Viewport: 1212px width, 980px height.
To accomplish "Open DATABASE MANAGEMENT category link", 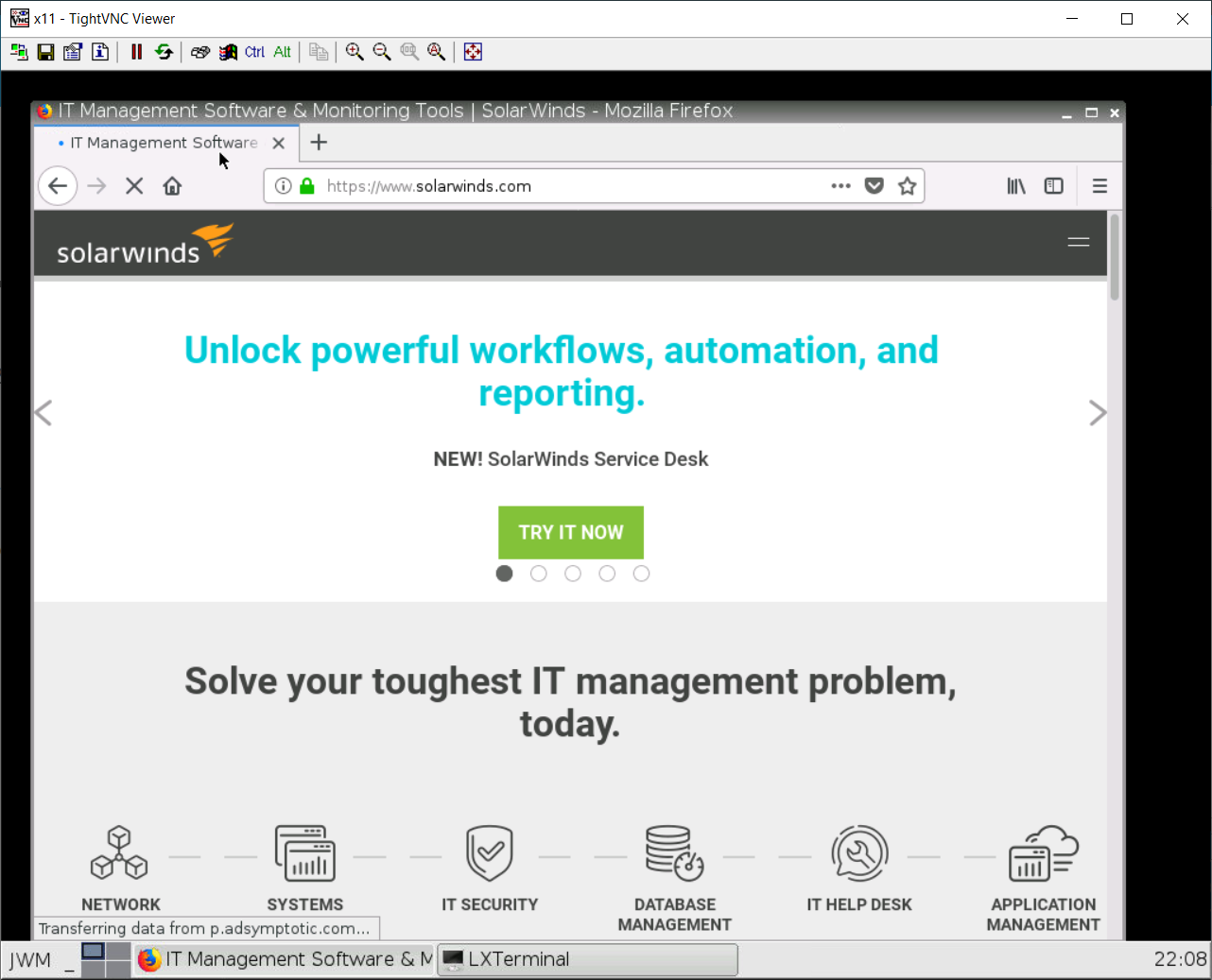I will pyautogui.click(x=675, y=915).
